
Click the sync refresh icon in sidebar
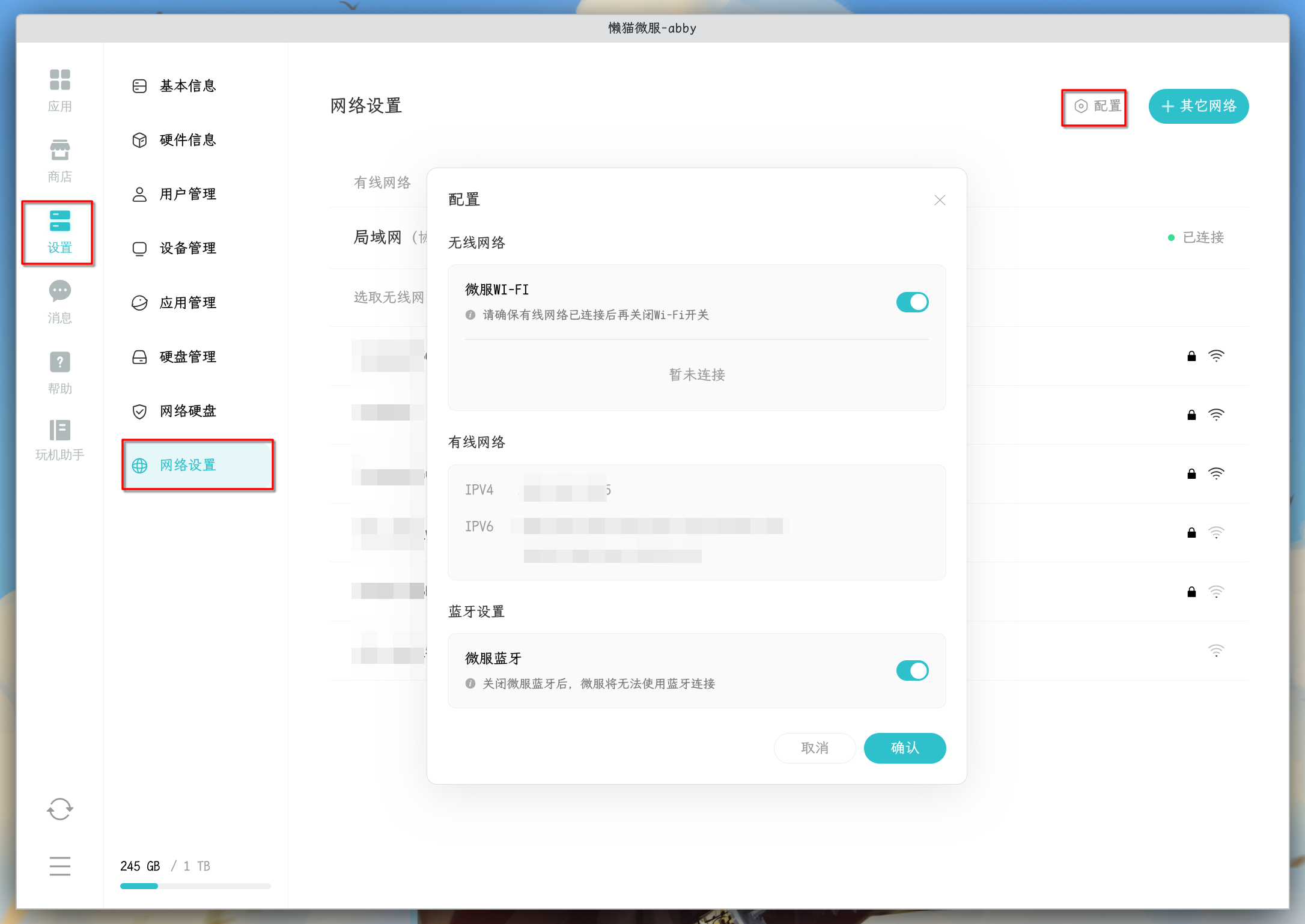point(59,809)
